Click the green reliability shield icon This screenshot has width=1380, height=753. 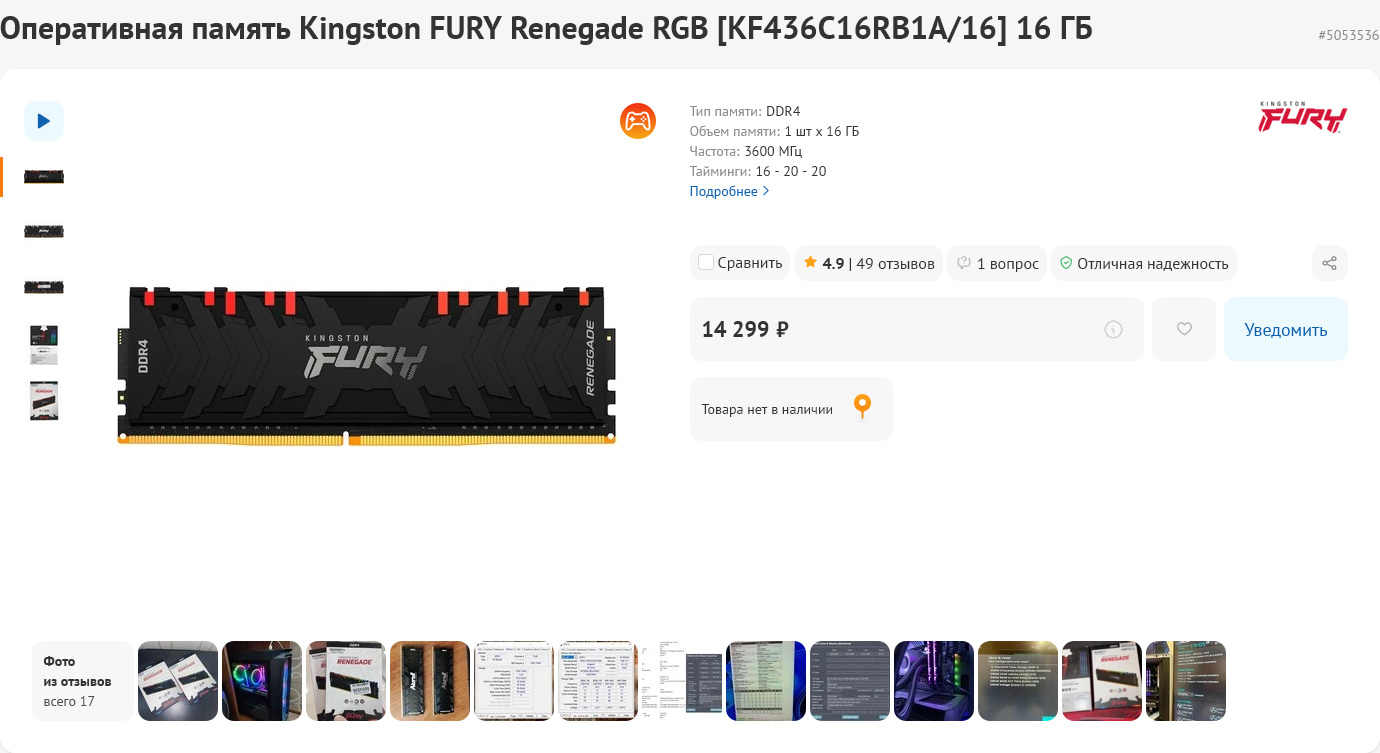(x=1066, y=263)
